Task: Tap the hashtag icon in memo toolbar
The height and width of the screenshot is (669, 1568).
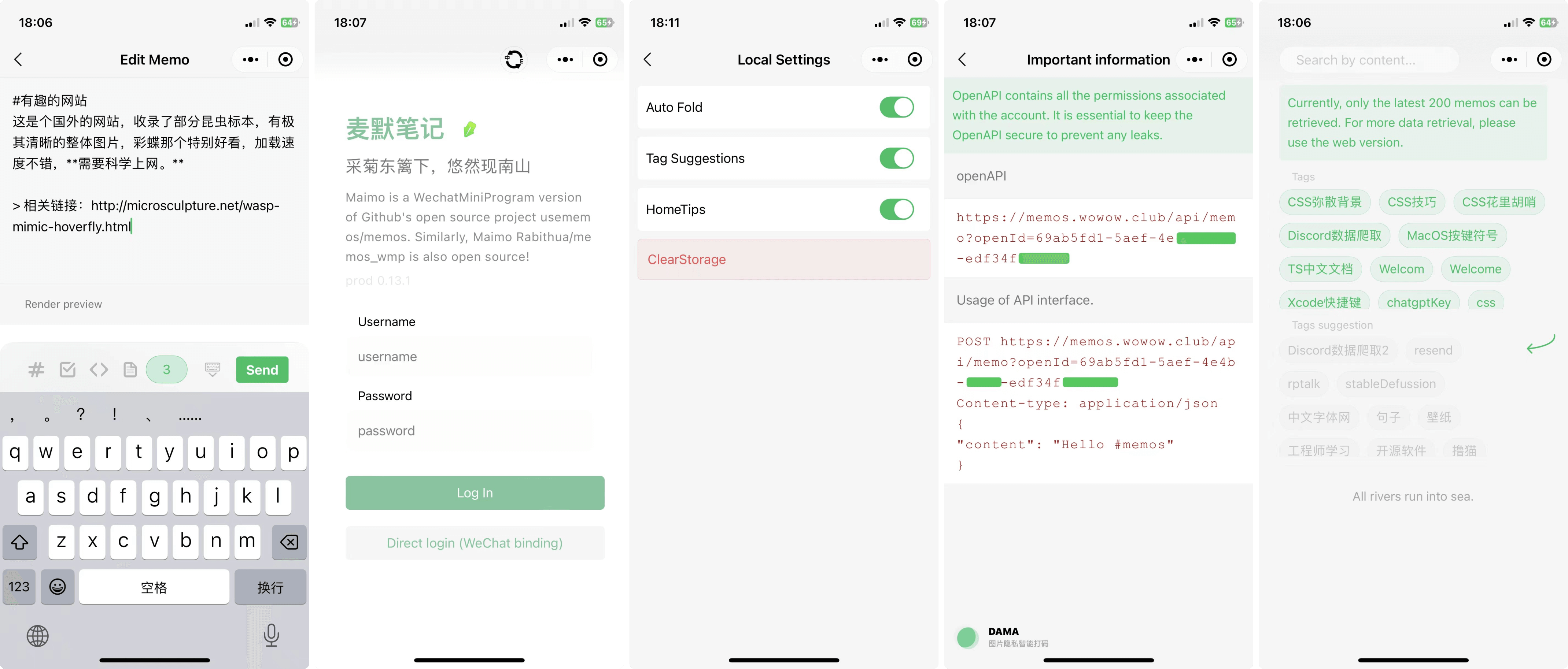Action: [36, 369]
